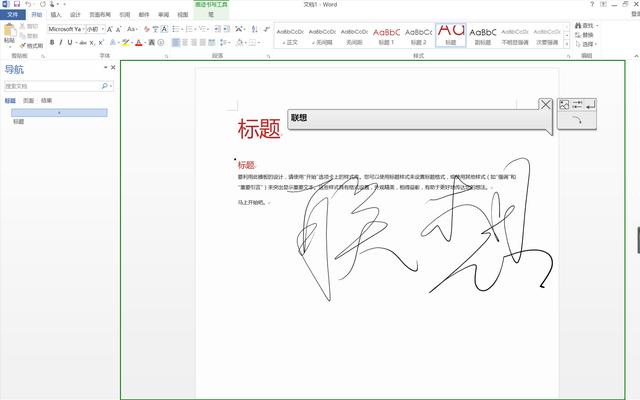Click the Grow Font icon
The width and height of the screenshot is (640, 400).
coord(109,29)
